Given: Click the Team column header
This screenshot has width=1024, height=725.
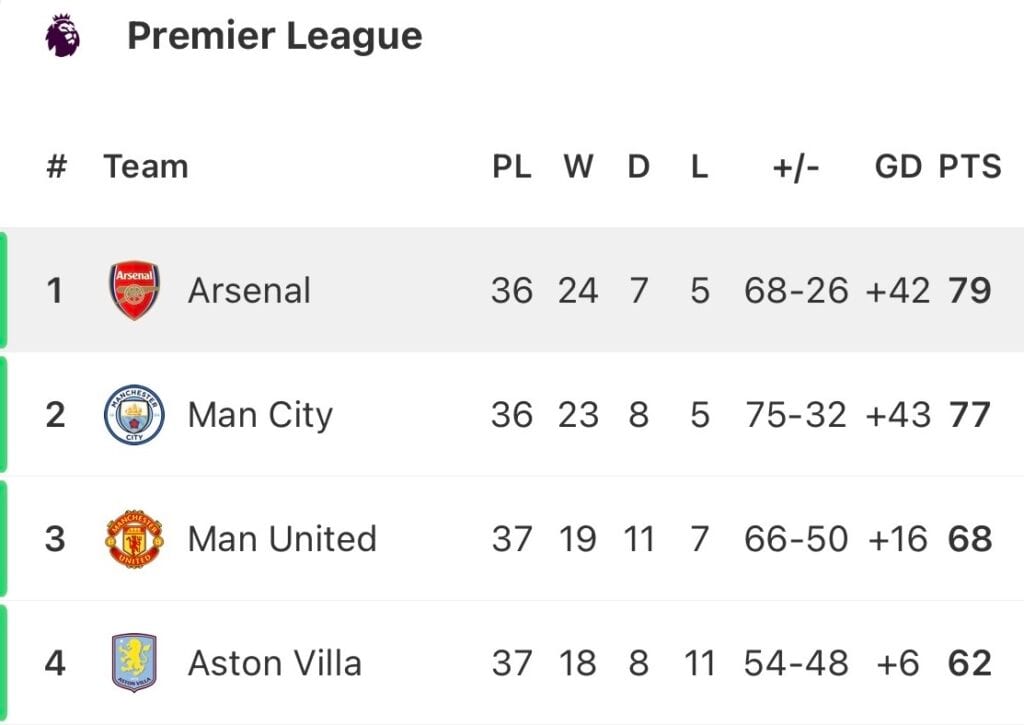Looking at the screenshot, I should [x=146, y=167].
